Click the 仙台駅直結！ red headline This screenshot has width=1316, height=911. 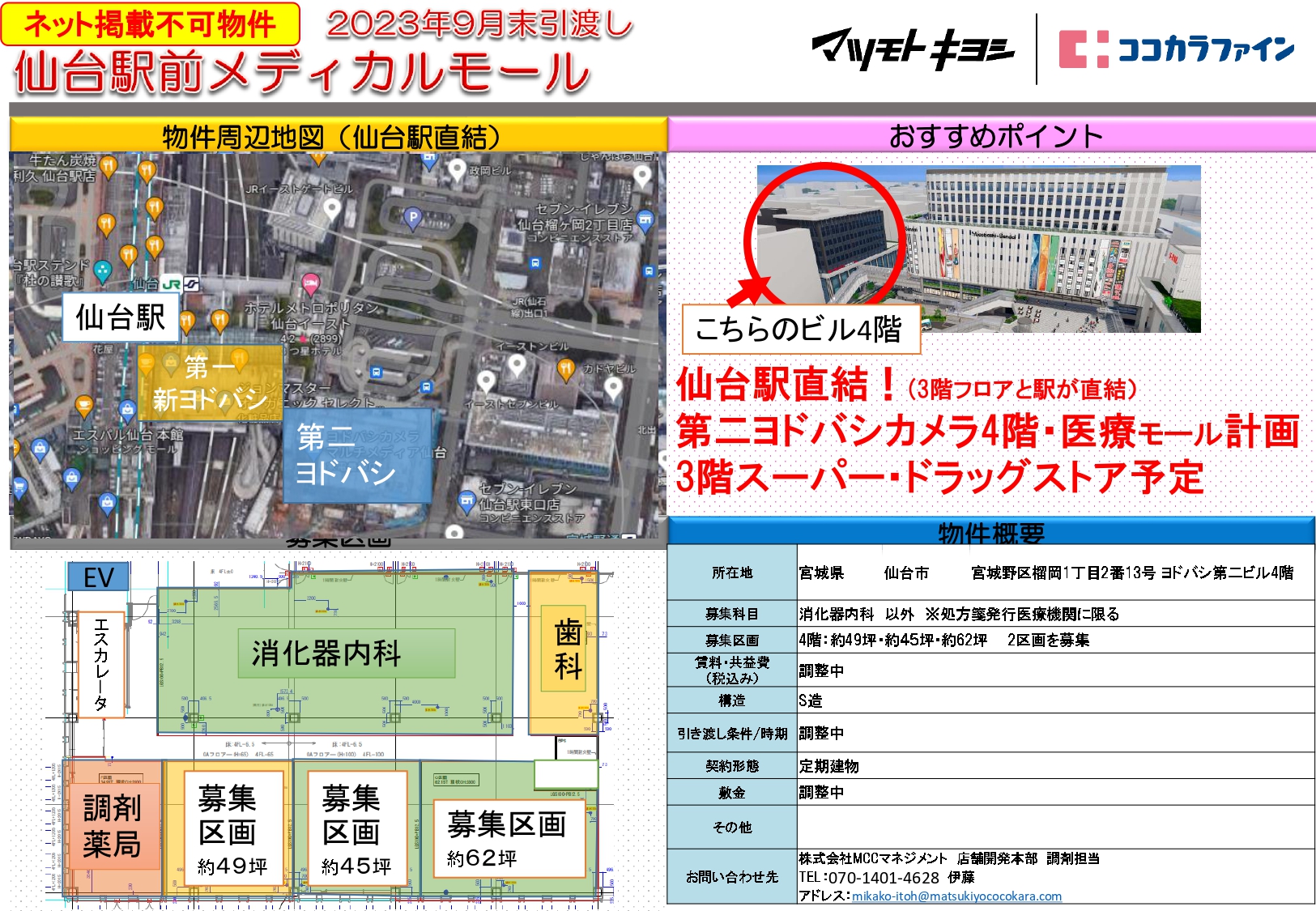[786, 385]
